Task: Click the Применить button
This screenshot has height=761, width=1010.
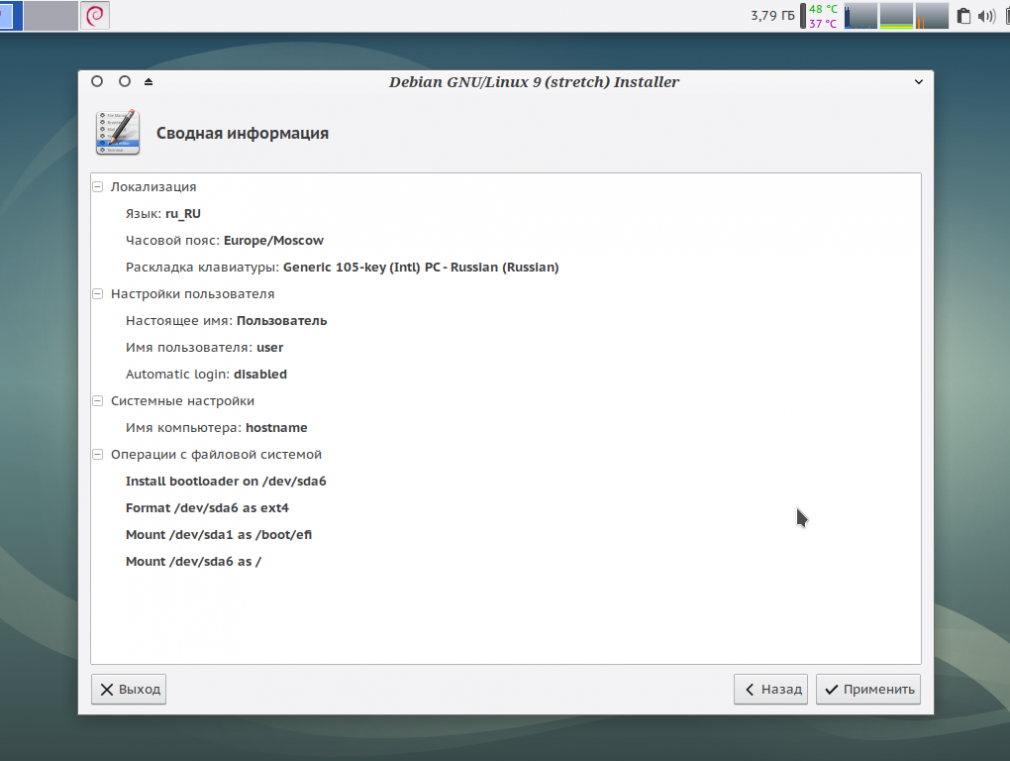Action: (x=868, y=689)
